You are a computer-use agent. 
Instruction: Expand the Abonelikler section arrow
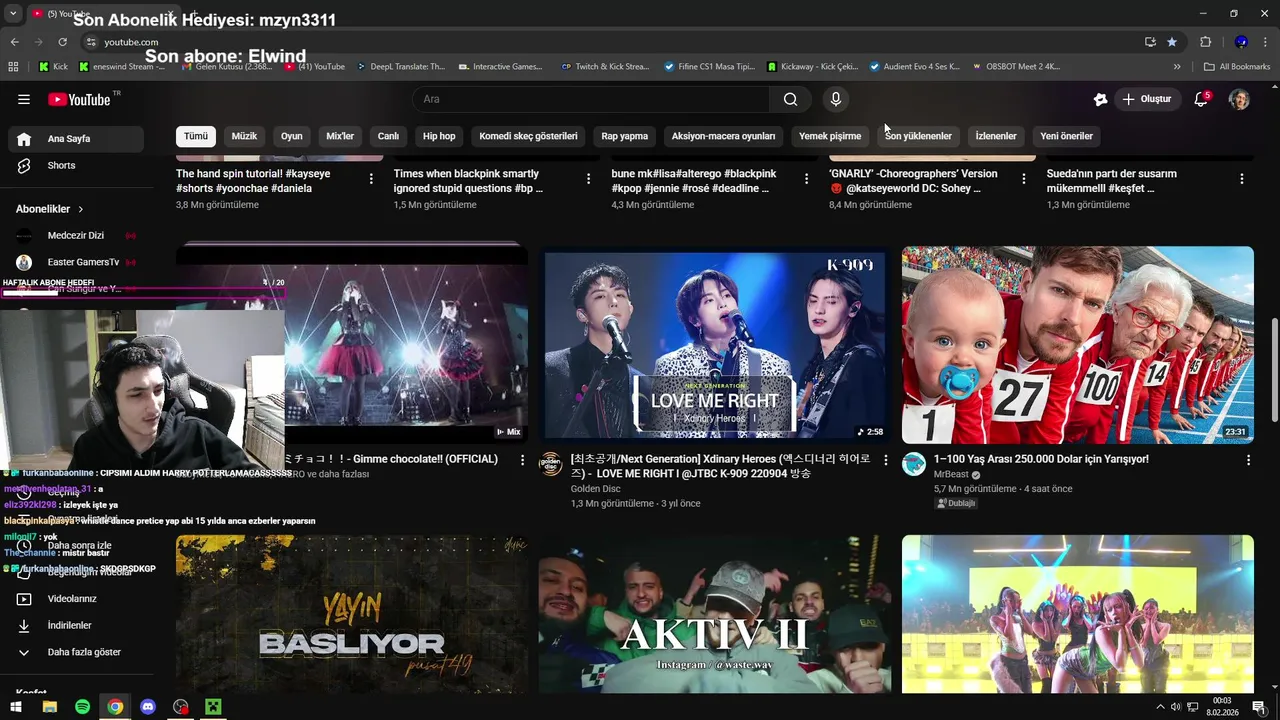(81, 209)
